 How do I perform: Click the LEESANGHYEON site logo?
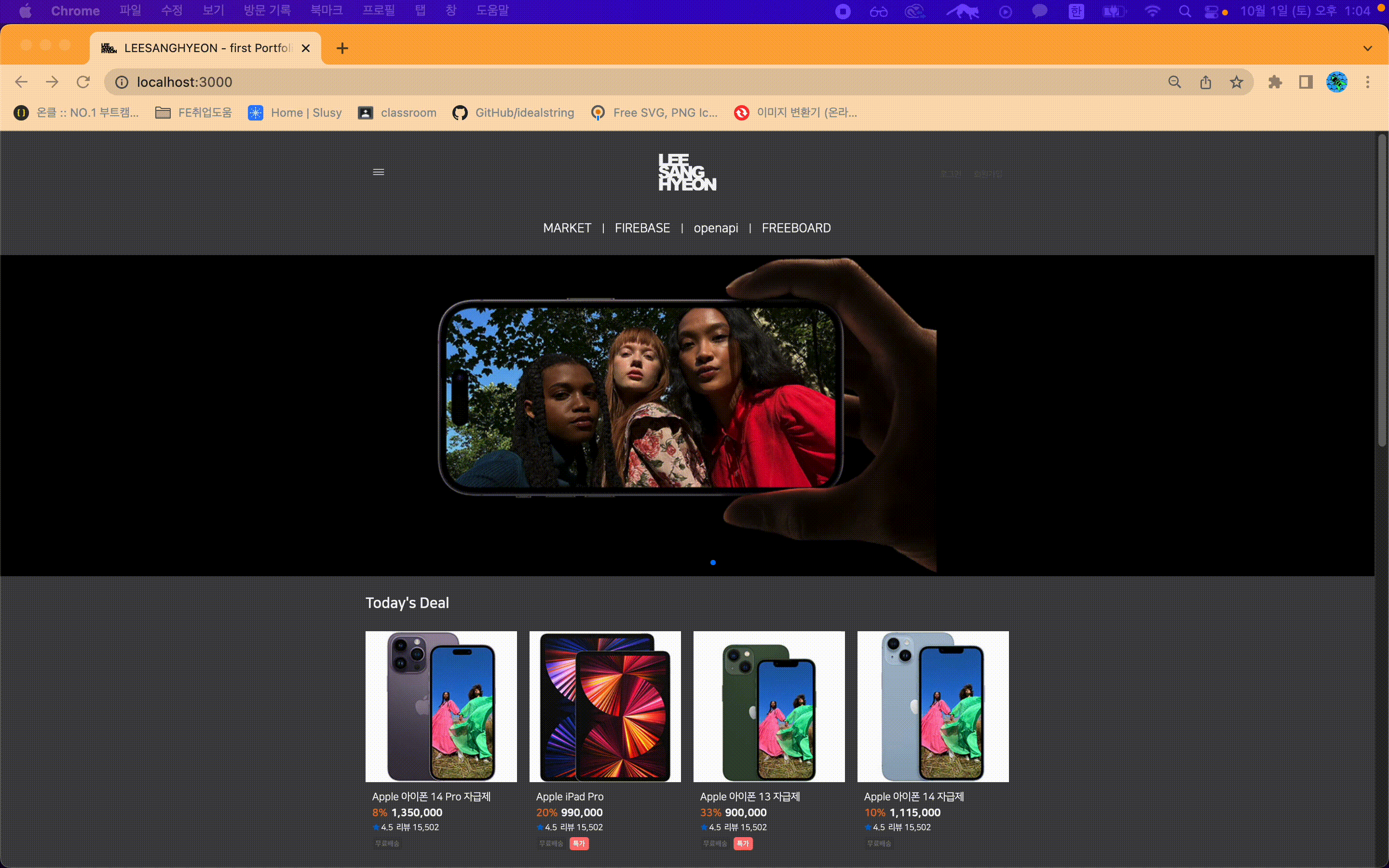coord(687,172)
